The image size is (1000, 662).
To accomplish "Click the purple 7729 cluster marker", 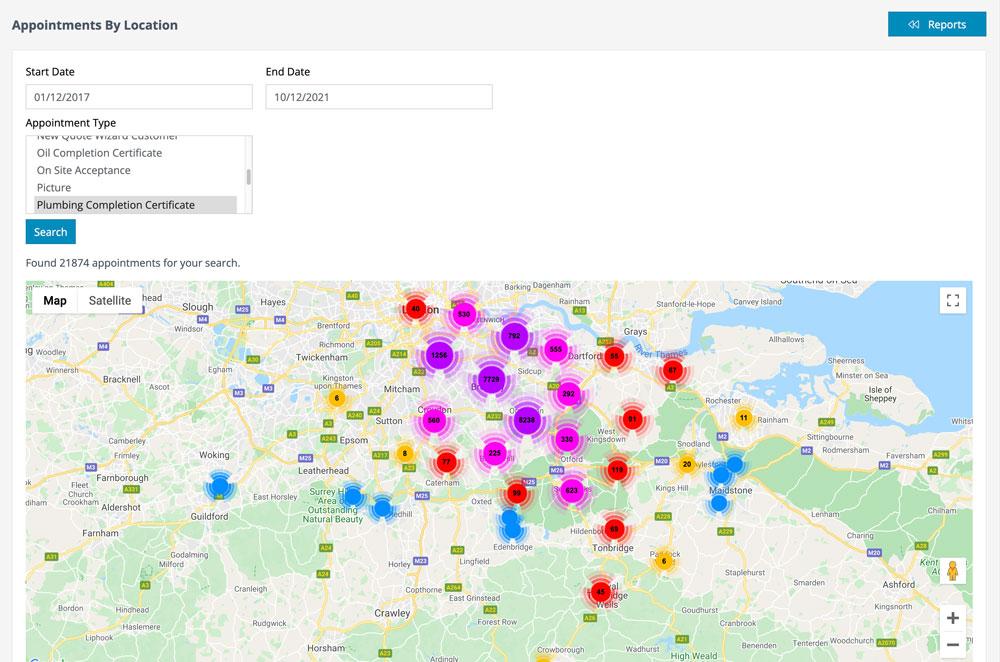I will pyautogui.click(x=490, y=379).
